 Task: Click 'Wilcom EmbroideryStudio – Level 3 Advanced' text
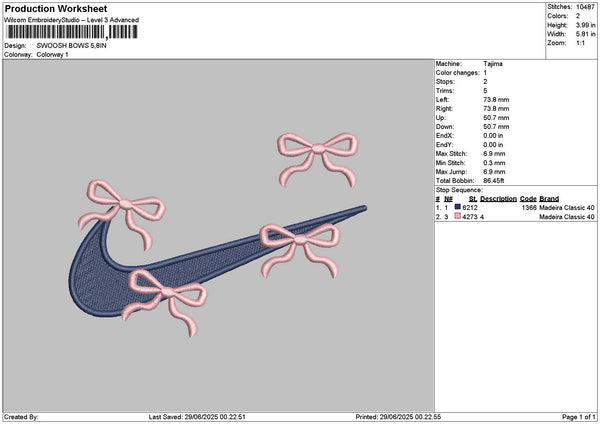pos(71,20)
